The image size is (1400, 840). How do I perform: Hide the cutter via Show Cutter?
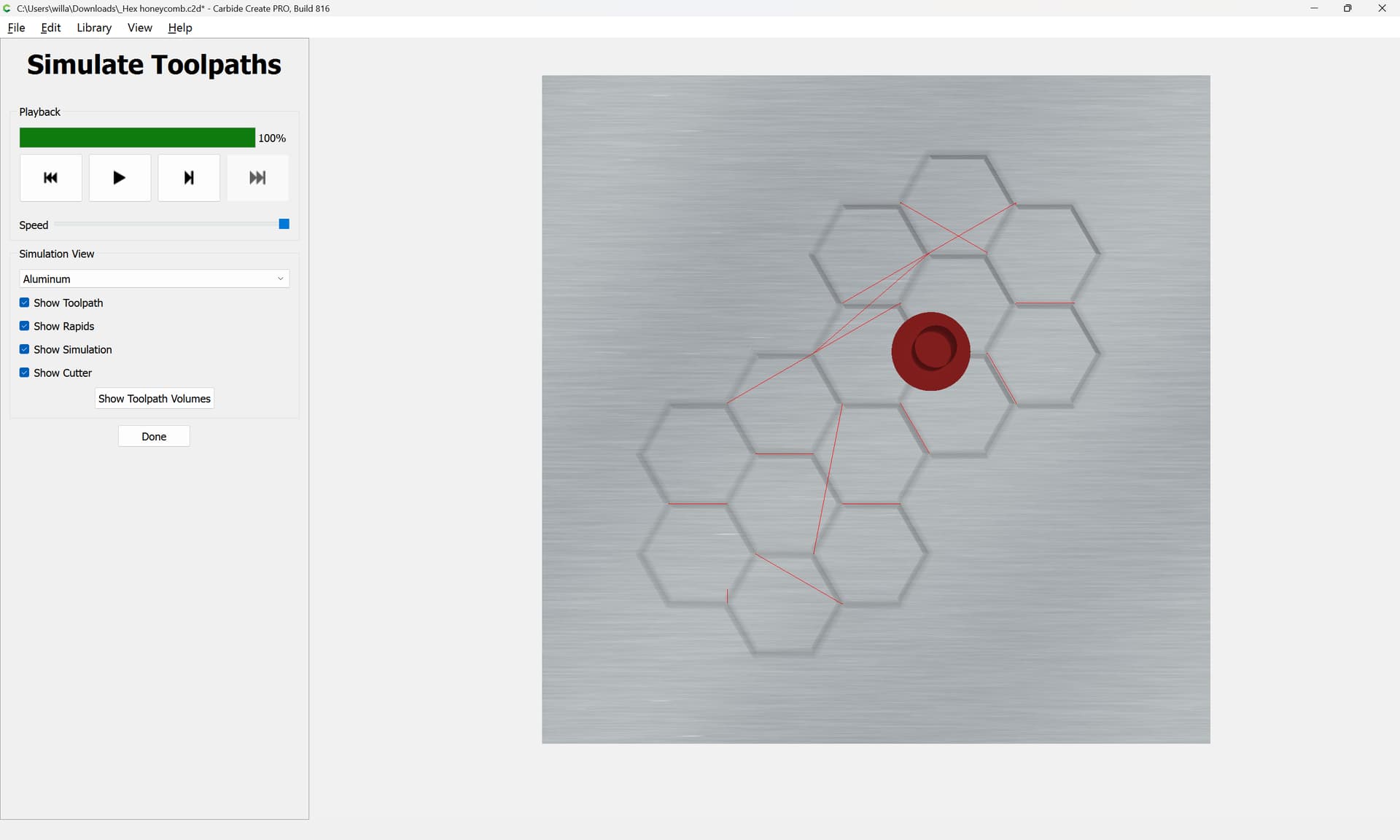24,372
